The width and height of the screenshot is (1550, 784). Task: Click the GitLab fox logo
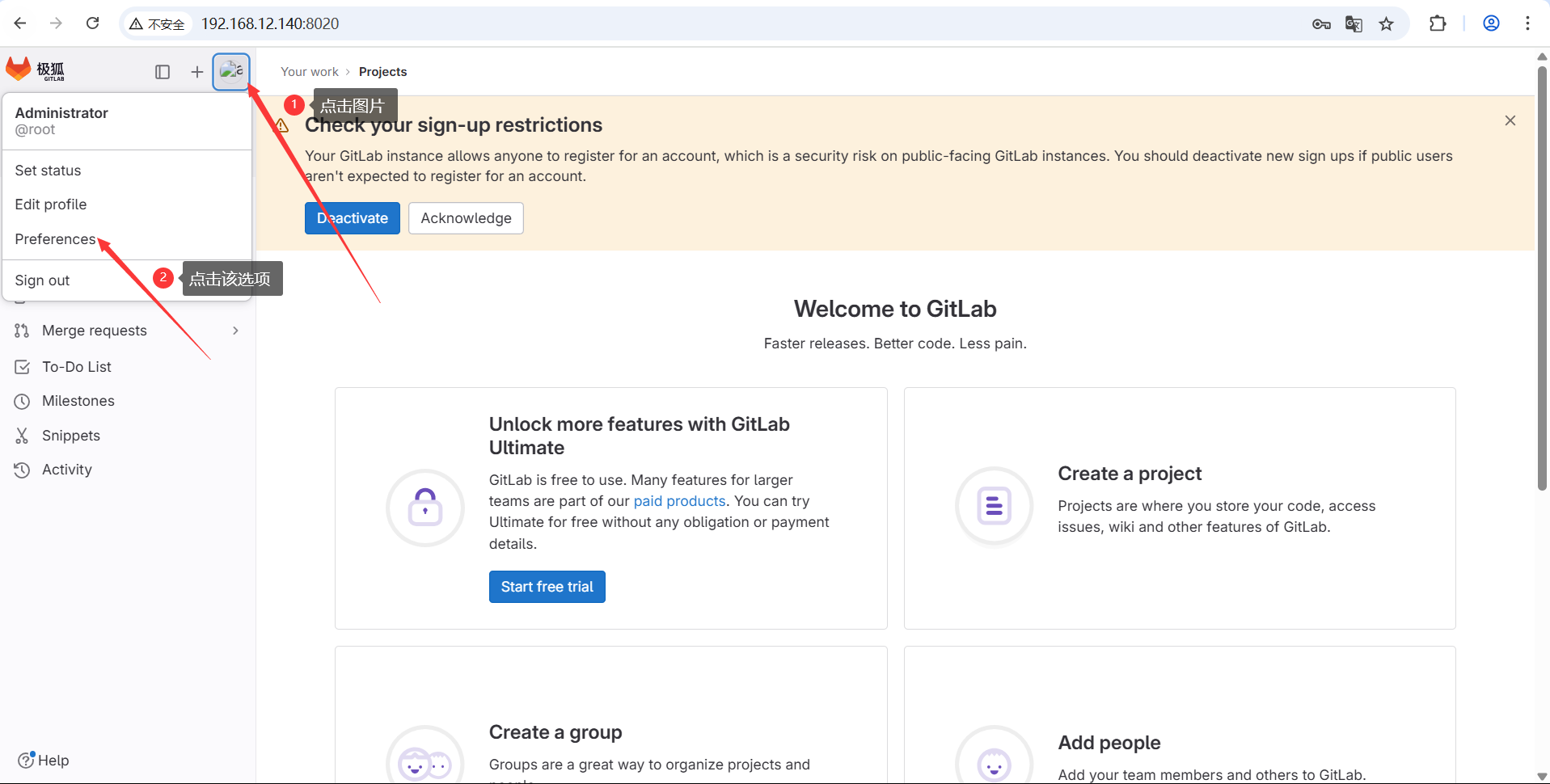(x=19, y=70)
